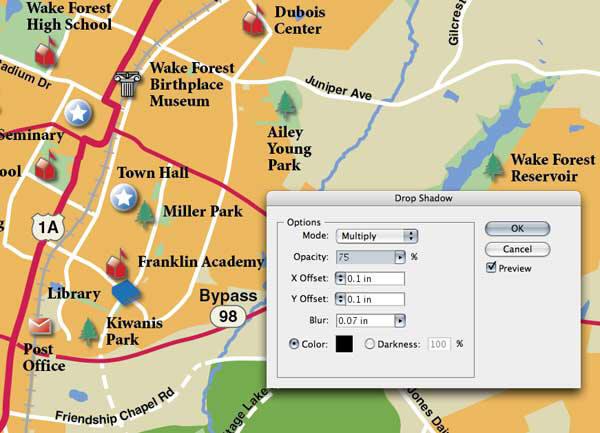
Task: Click the museum column icon at Birthplace Museum
Action: tap(127, 84)
